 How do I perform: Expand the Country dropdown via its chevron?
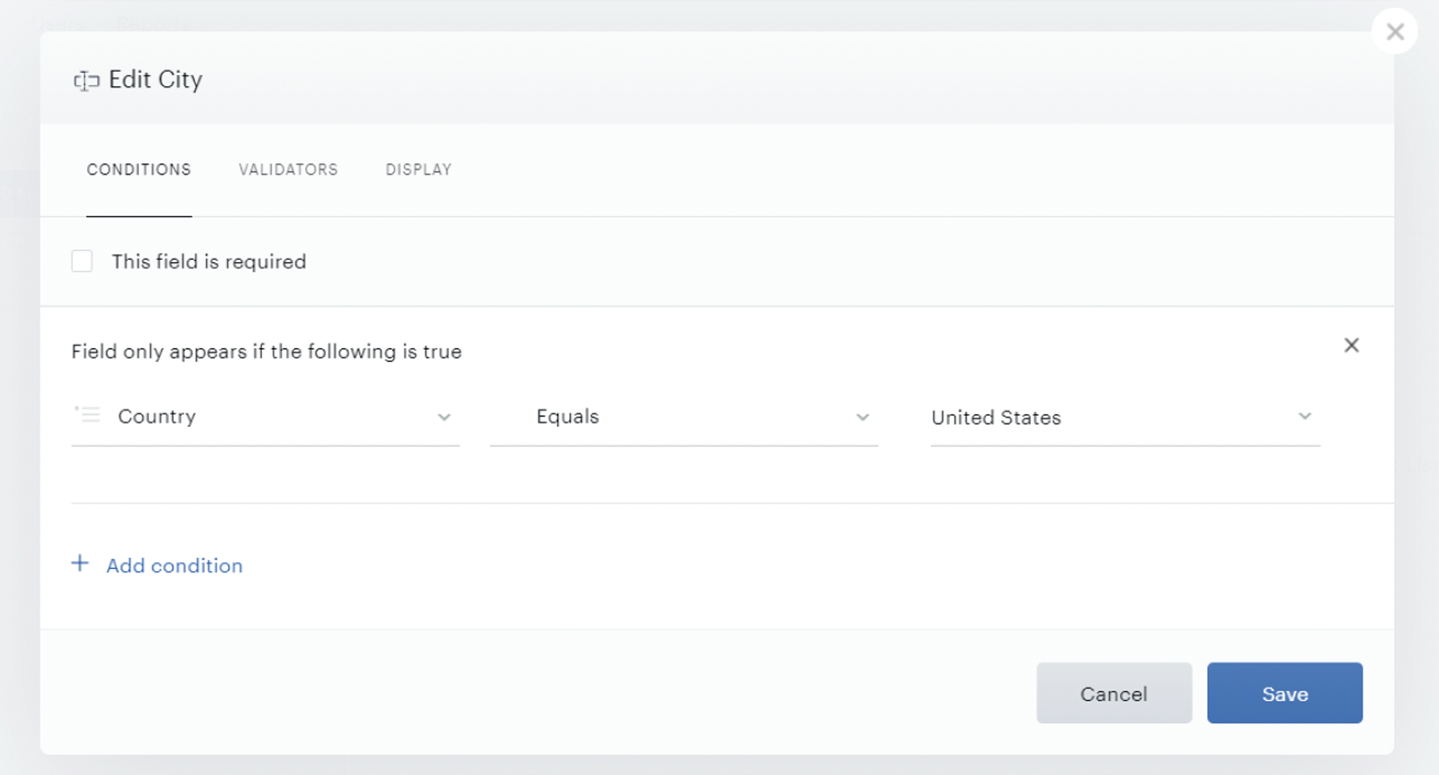coord(444,417)
